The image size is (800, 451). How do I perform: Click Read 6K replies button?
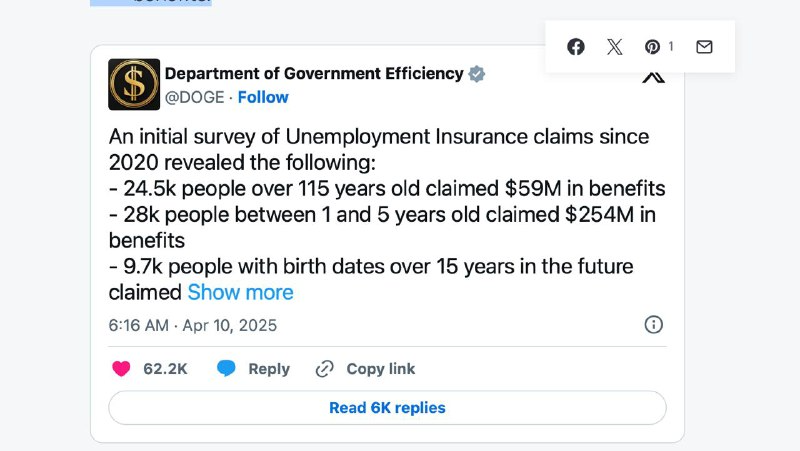click(x=387, y=408)
